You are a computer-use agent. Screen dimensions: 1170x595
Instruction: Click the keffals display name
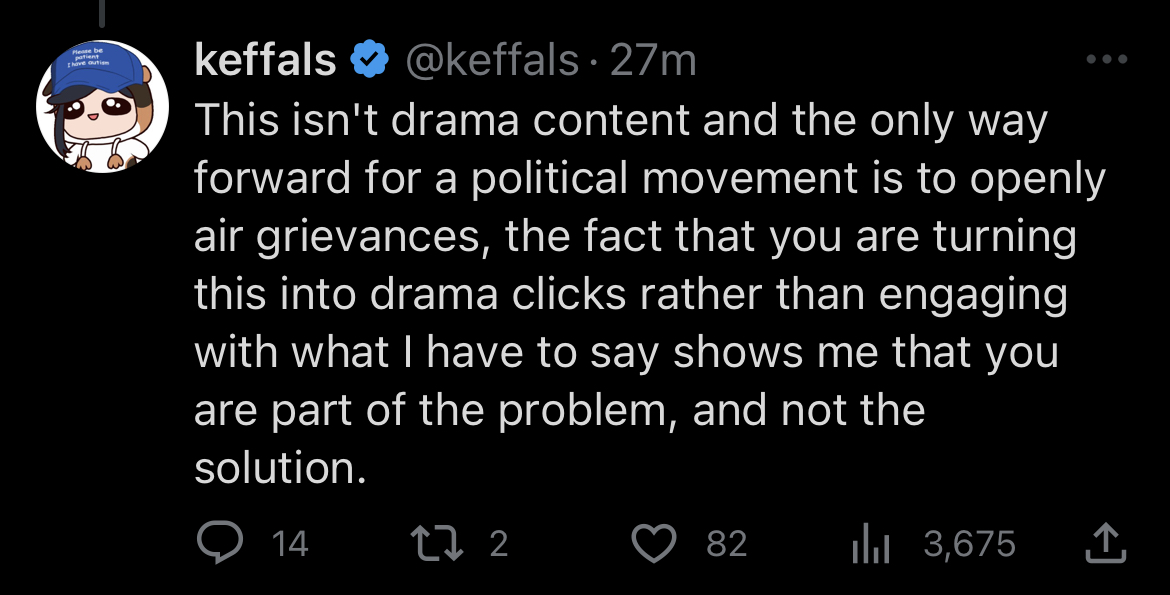(266, 60)
